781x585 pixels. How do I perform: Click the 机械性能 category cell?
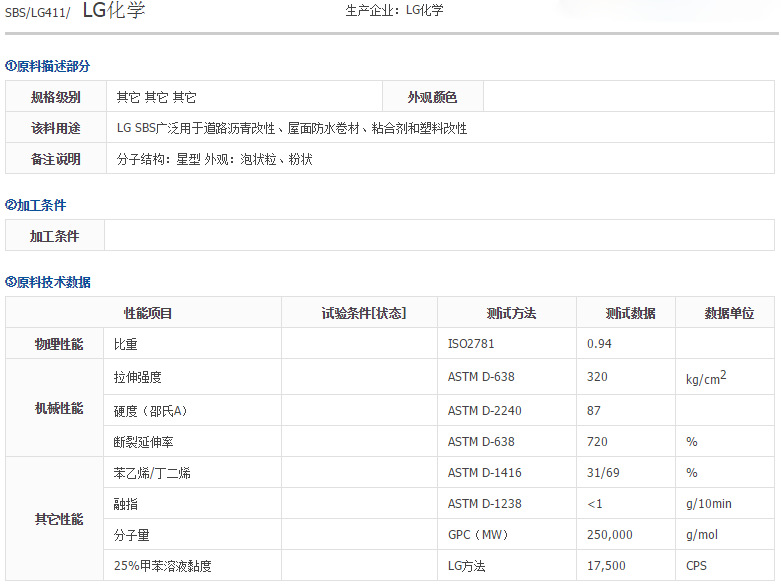pos(59,409)
